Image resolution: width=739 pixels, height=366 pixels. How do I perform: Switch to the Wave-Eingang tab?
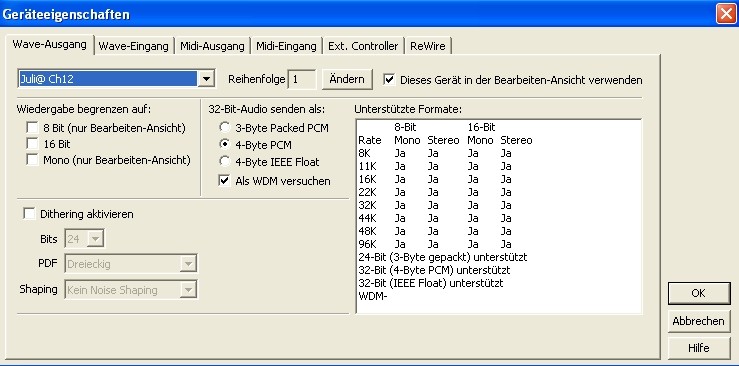pyautogui.click(x=133, y=46)
